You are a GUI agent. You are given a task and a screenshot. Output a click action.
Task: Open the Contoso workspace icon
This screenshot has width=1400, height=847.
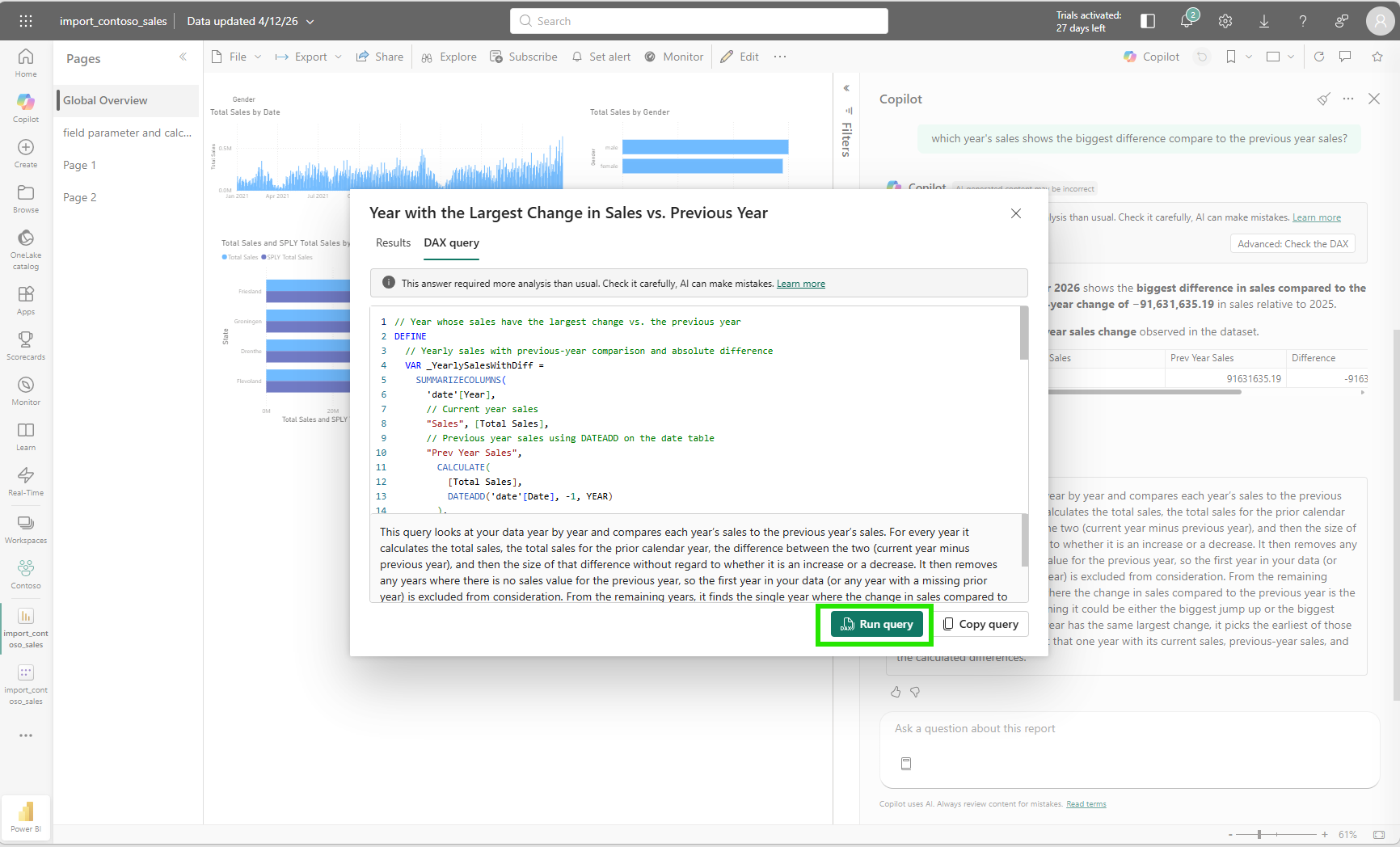click(x=26, y=574)
